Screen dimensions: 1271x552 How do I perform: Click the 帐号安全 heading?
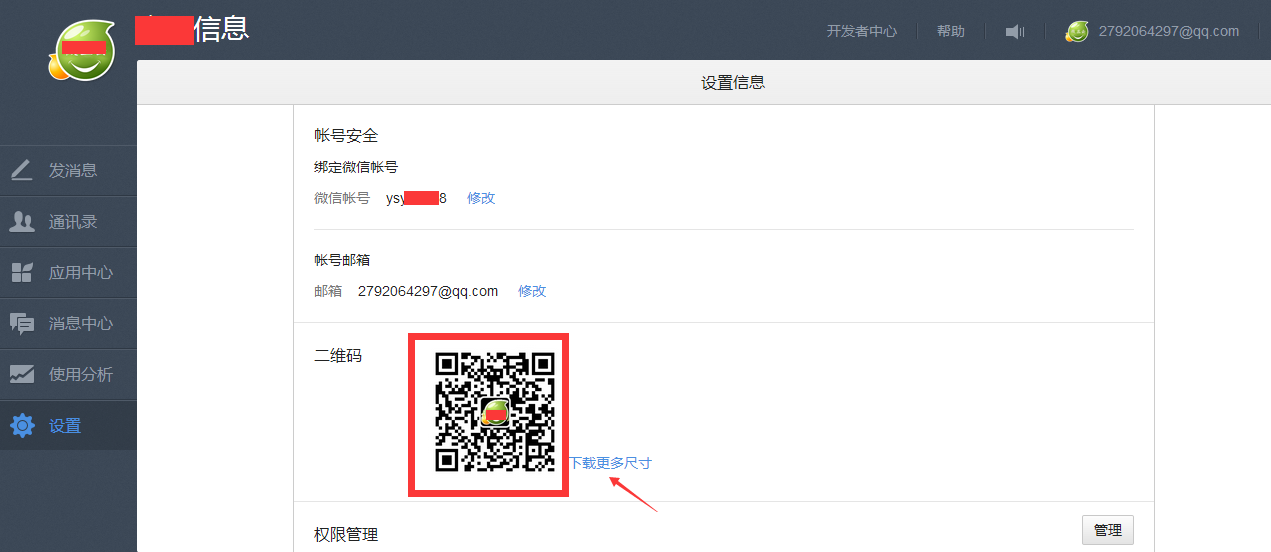coord(346,135)
